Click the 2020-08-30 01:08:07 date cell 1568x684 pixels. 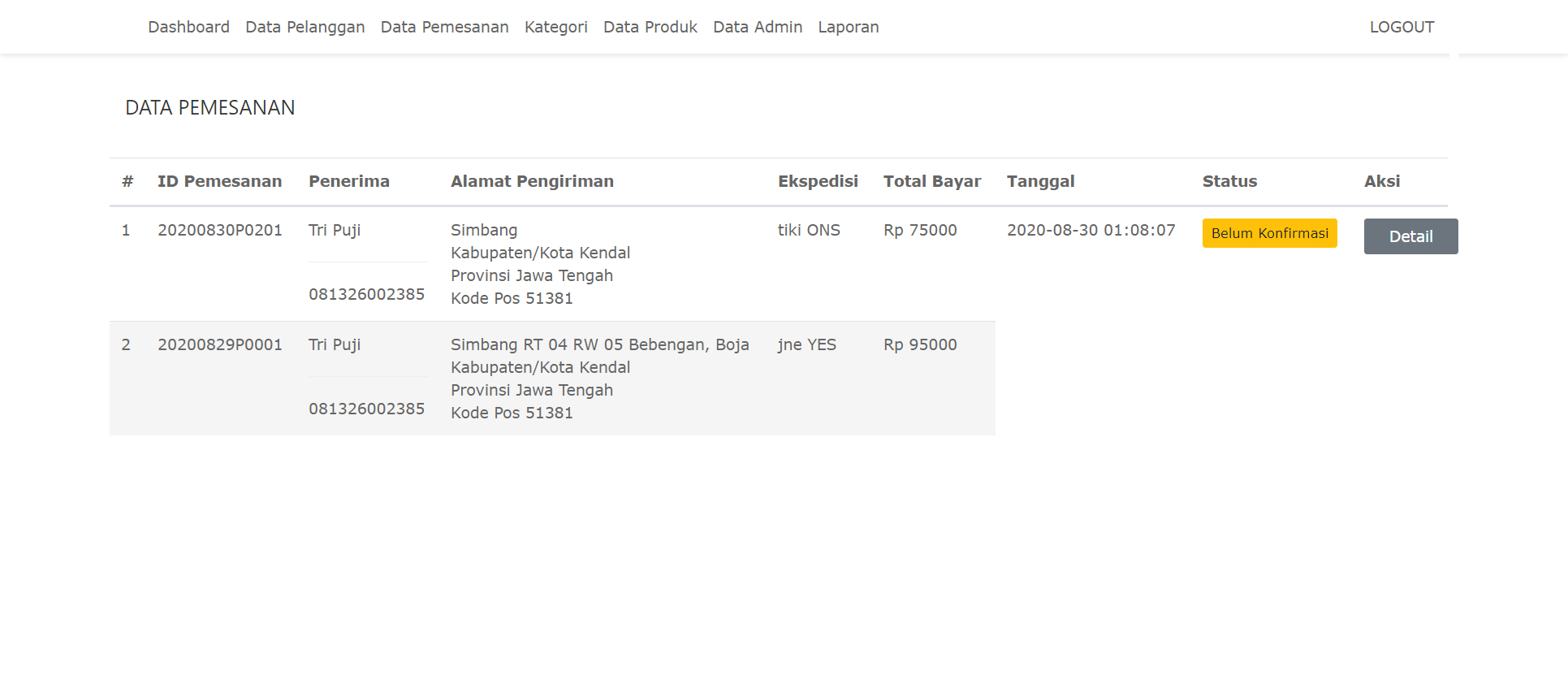tap(1091, 230)
